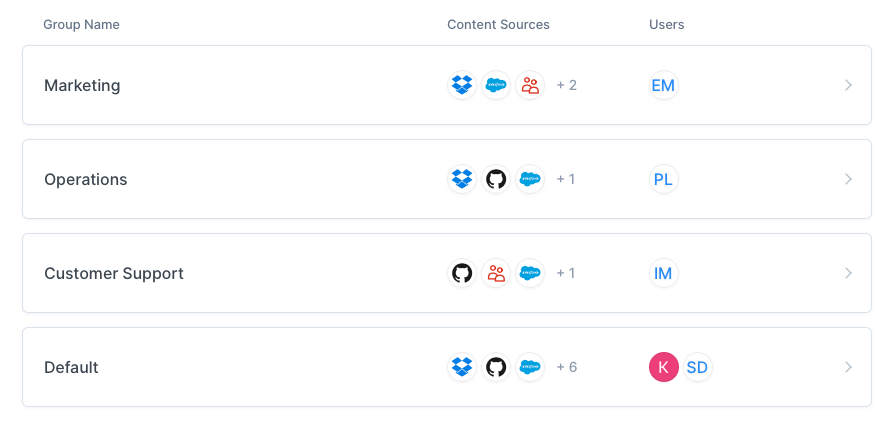Click the pink K user avatar
Viewport: 891px width, 421px height.
664,367
